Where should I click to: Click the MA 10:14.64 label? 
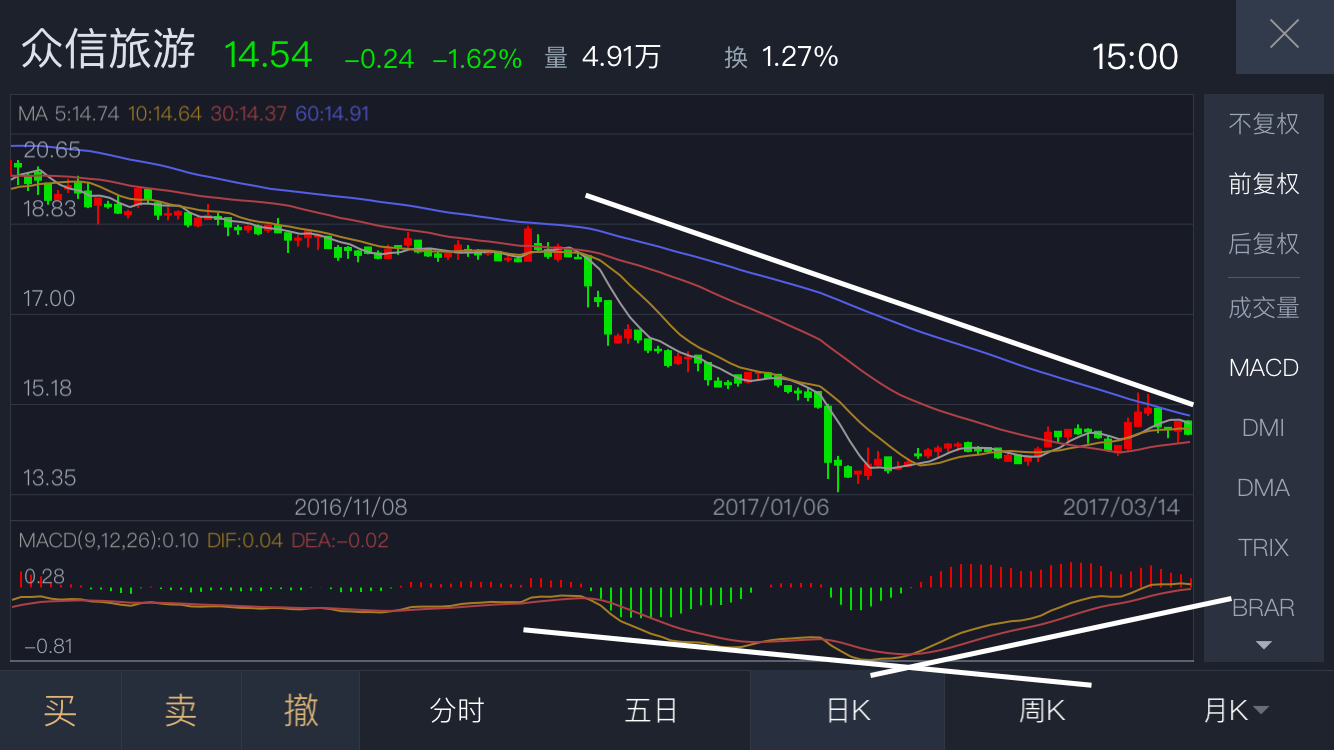(x=165, y=114)
